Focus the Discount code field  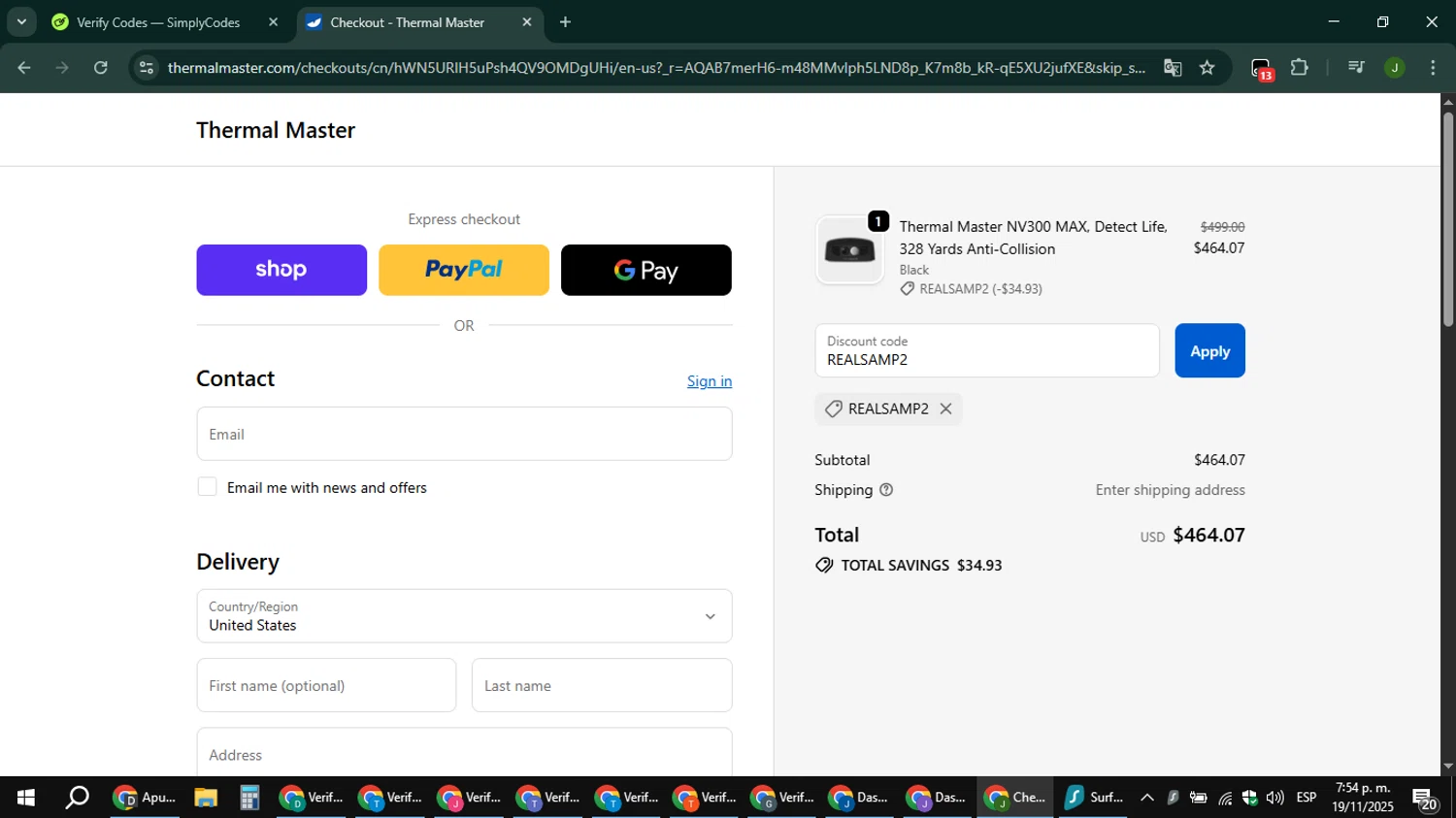point(987,350)
